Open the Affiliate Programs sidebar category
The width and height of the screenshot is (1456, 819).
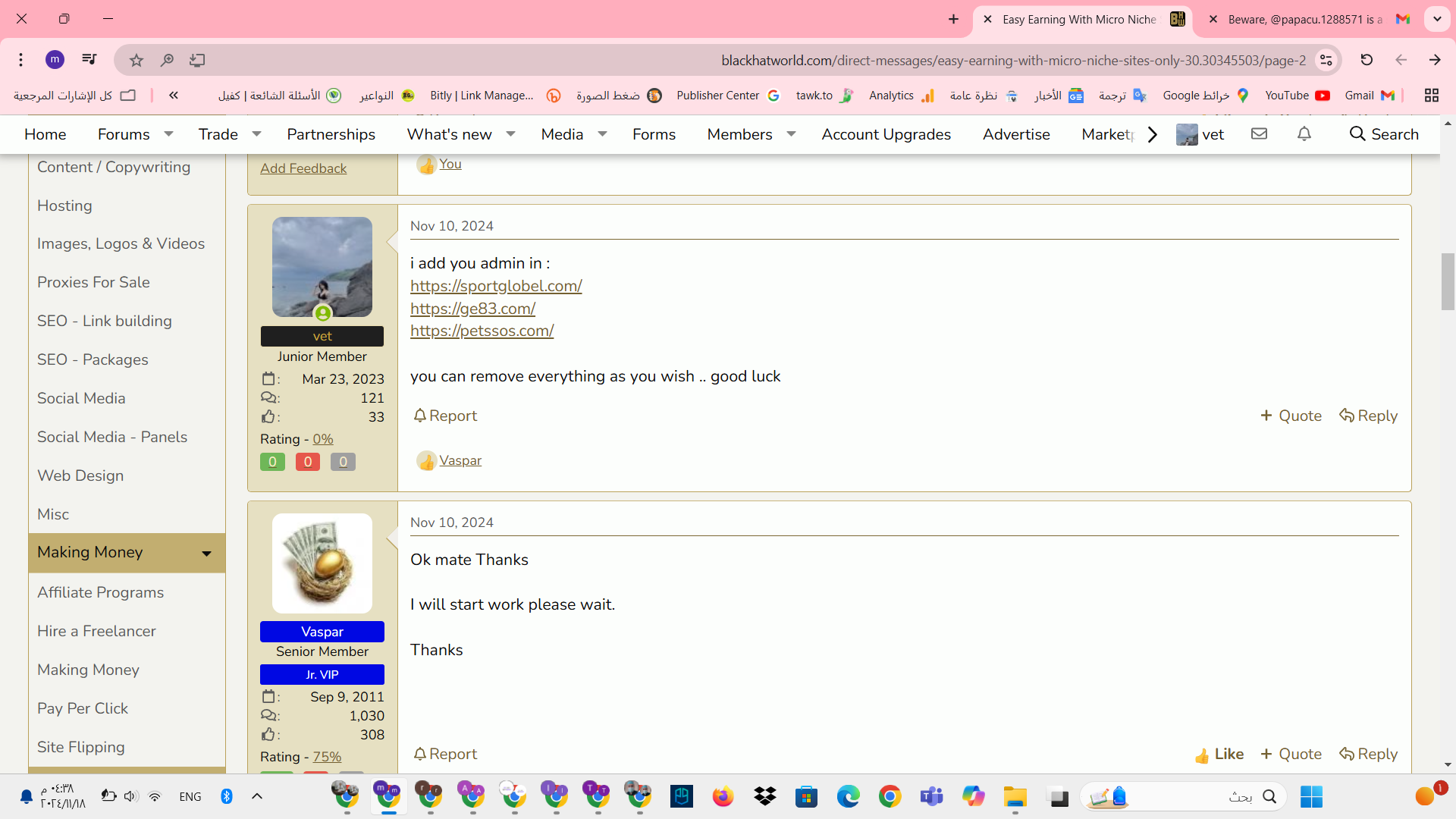tap(101, 592)
